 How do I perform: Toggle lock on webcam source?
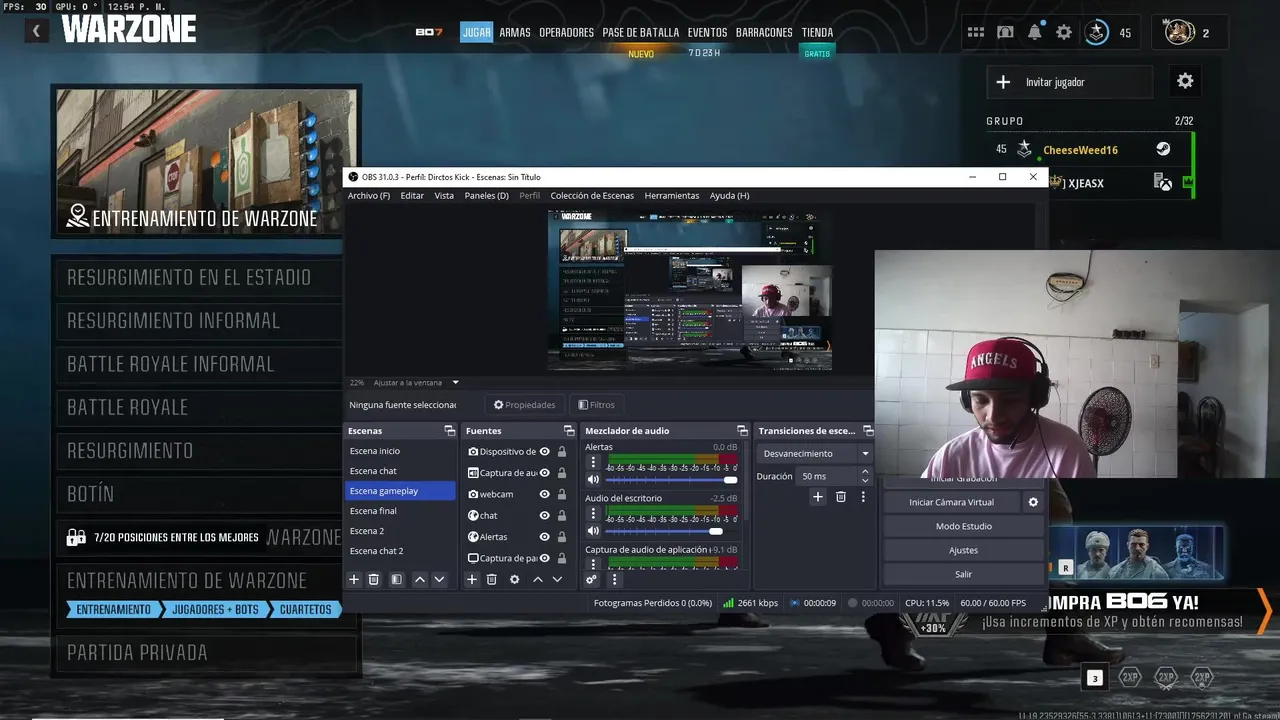(562, 494)
